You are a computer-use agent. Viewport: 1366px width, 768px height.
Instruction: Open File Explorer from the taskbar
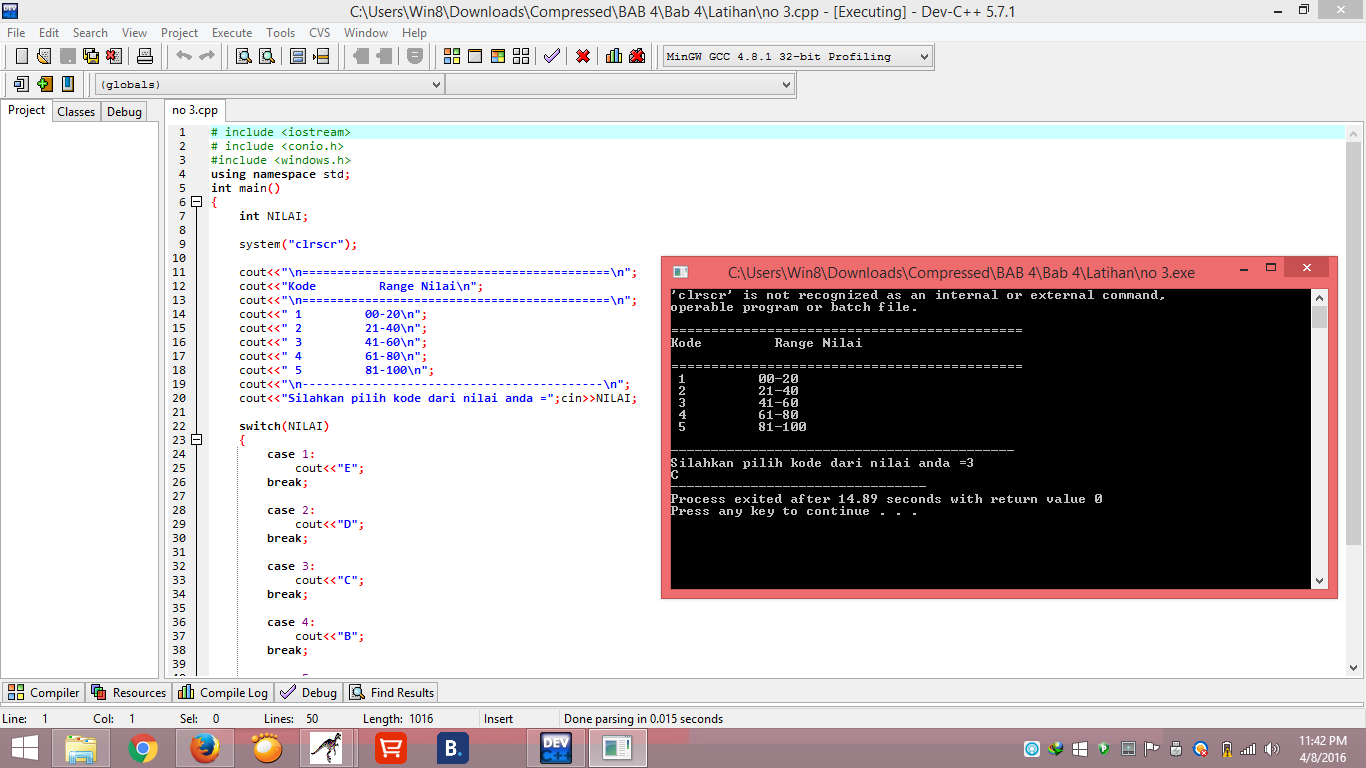coord(81,749)
